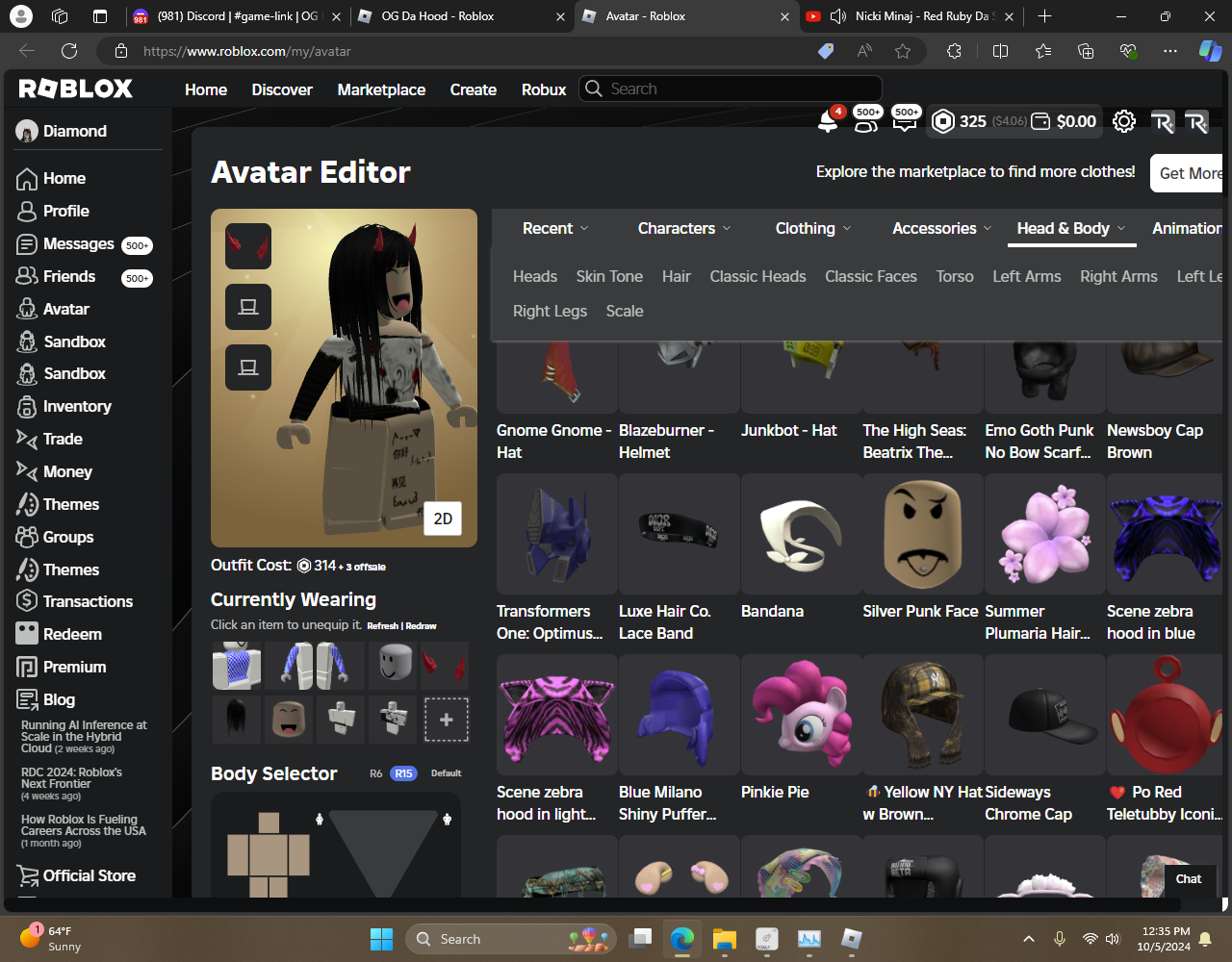This screenshot has height=962, width=1232.
Task: Open Roblox app icon in taskbar
Action: coord(852,939)
